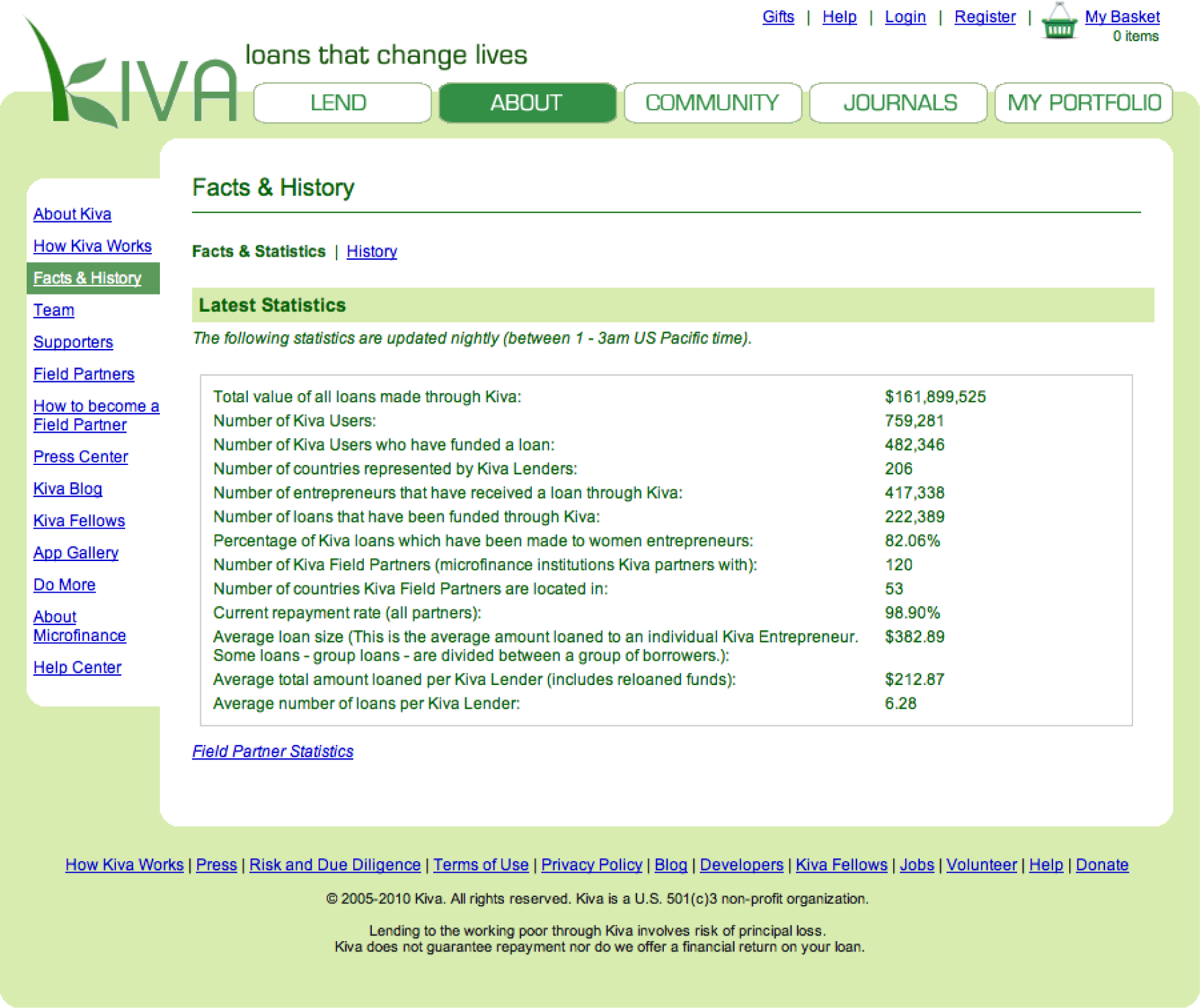
Task: Click the total loans value $161,899,525
Action: 935,397
